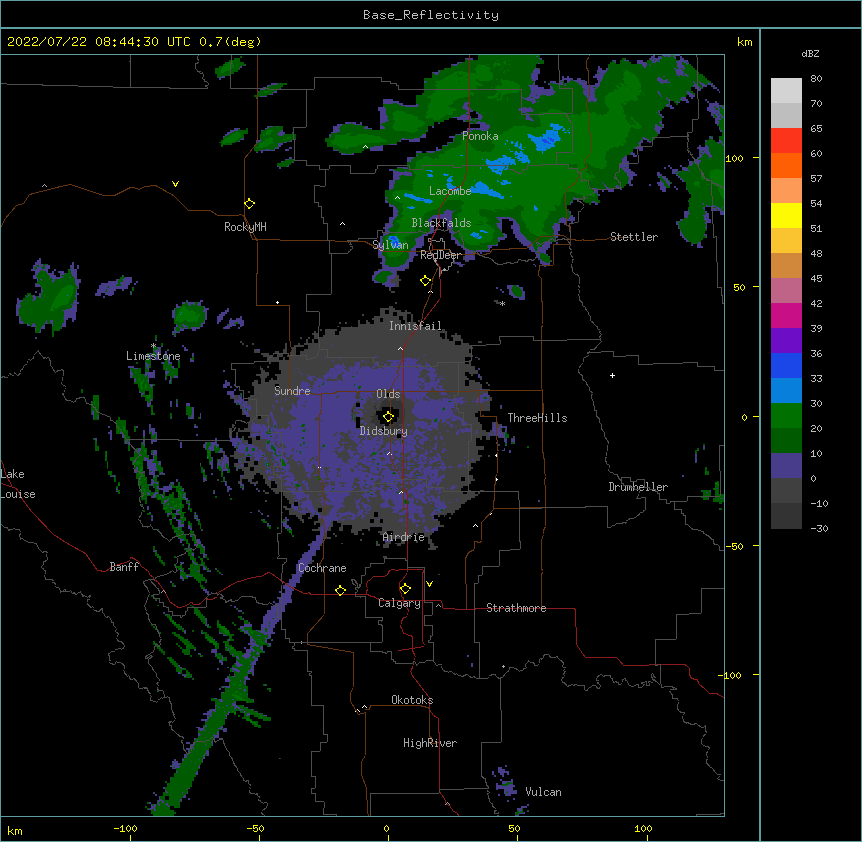Click the Base_Reflectivity title
This screenshot has height=842, width=862.
pos(431,15)
